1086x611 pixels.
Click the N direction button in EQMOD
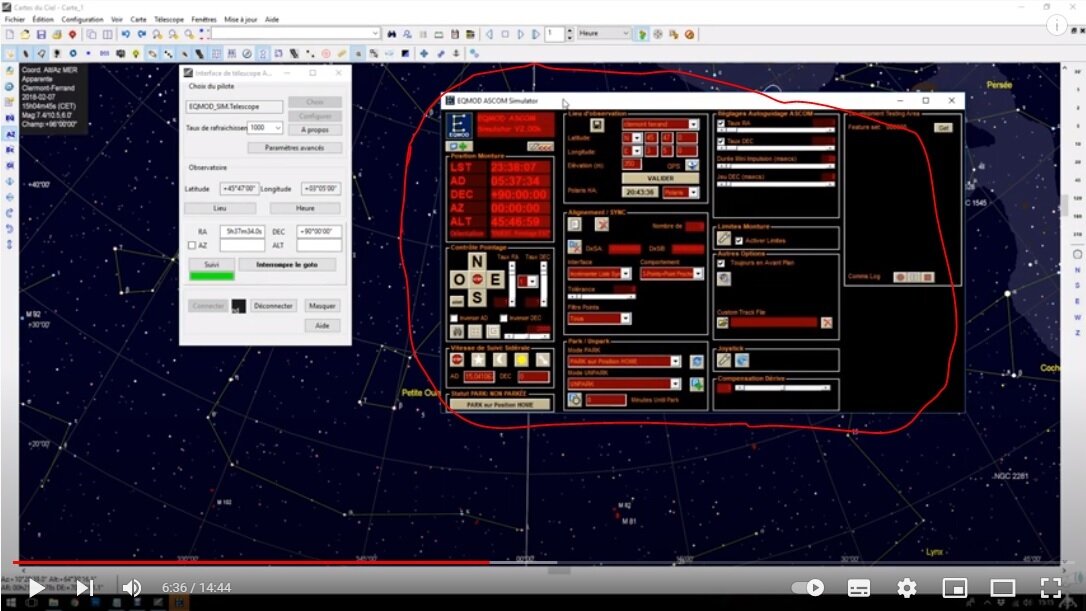click(477, 261)
